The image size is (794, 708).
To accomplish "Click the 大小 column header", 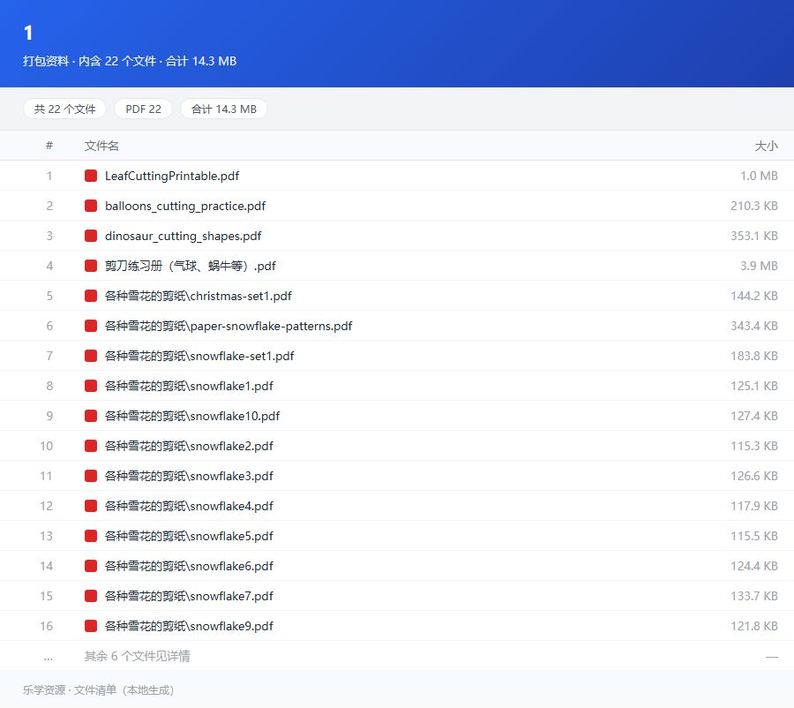I will [x=766, y=146].
